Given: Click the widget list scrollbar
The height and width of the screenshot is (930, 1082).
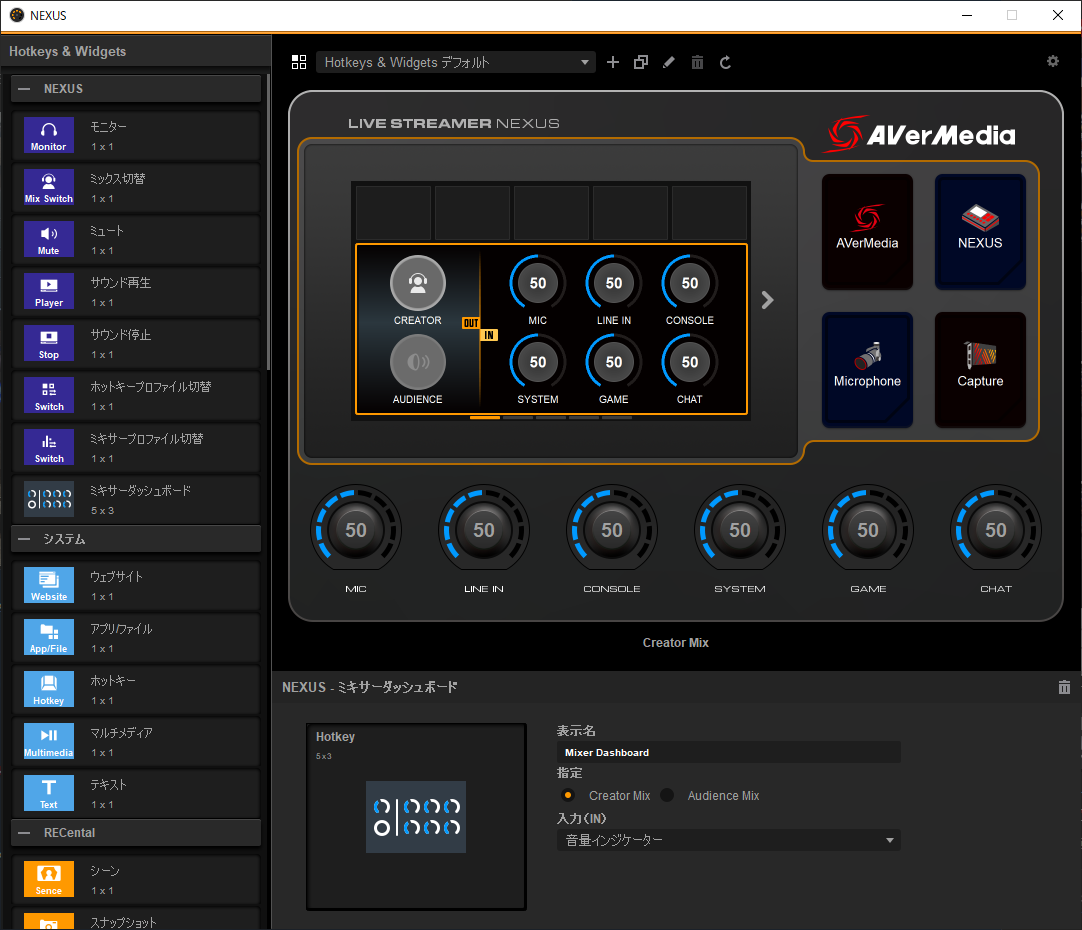Looking at the screenshot, I should [268, 221].
